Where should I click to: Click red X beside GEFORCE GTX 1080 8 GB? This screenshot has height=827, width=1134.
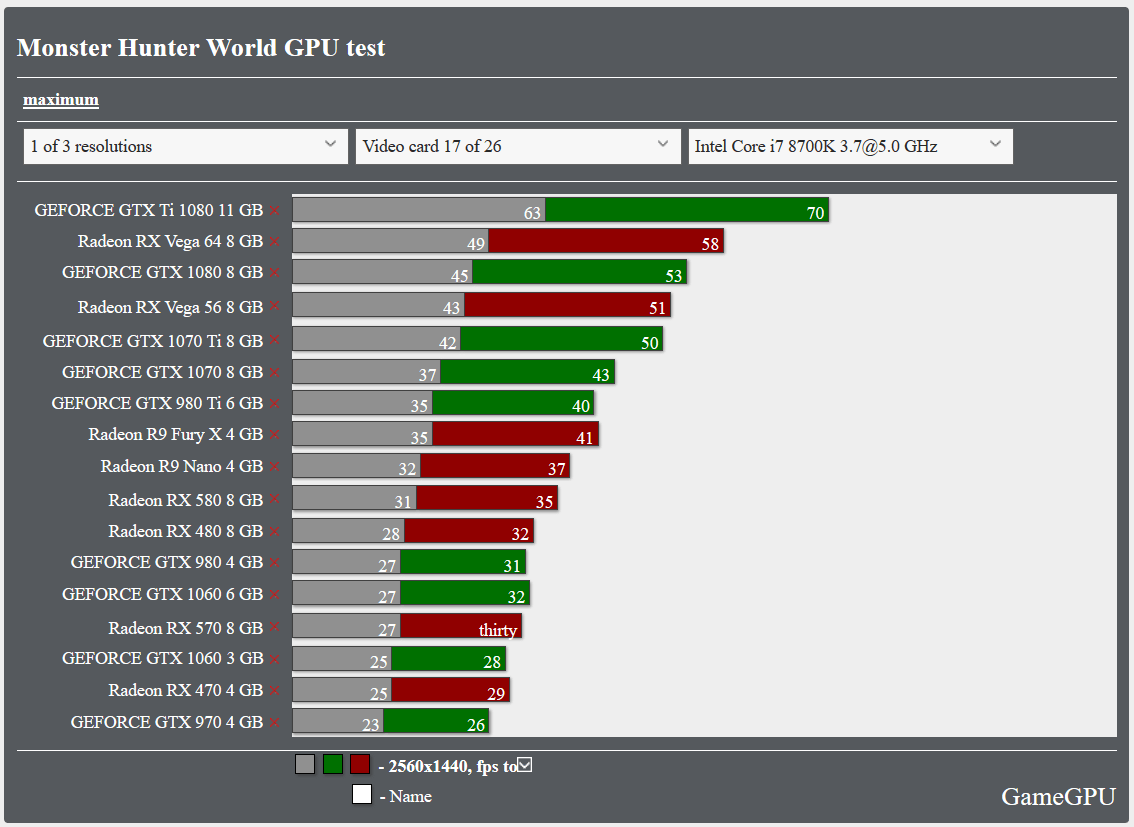coord(275,273)
